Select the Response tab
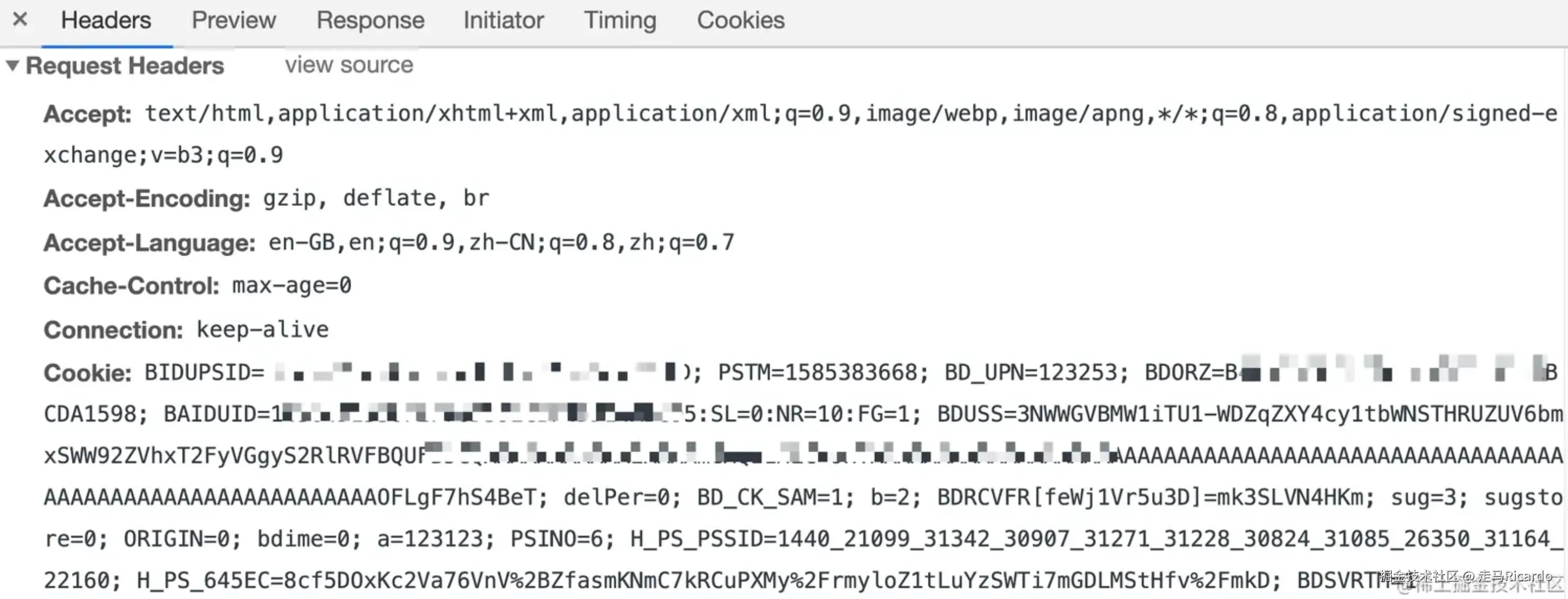This screenshot has height=599, width=1568. click(370, 21)
